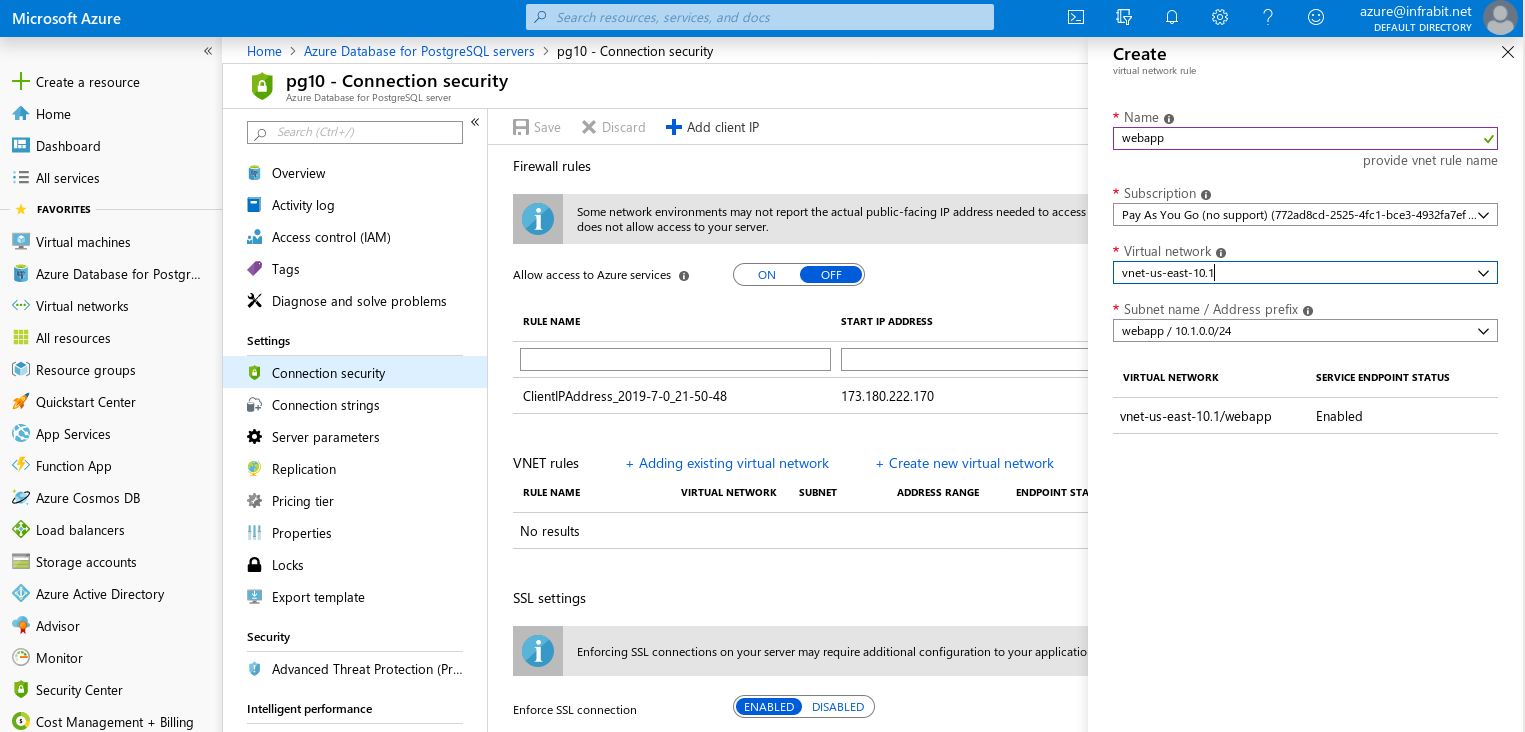
Task: Click Adding existing virtual network link
Action: 727,463
